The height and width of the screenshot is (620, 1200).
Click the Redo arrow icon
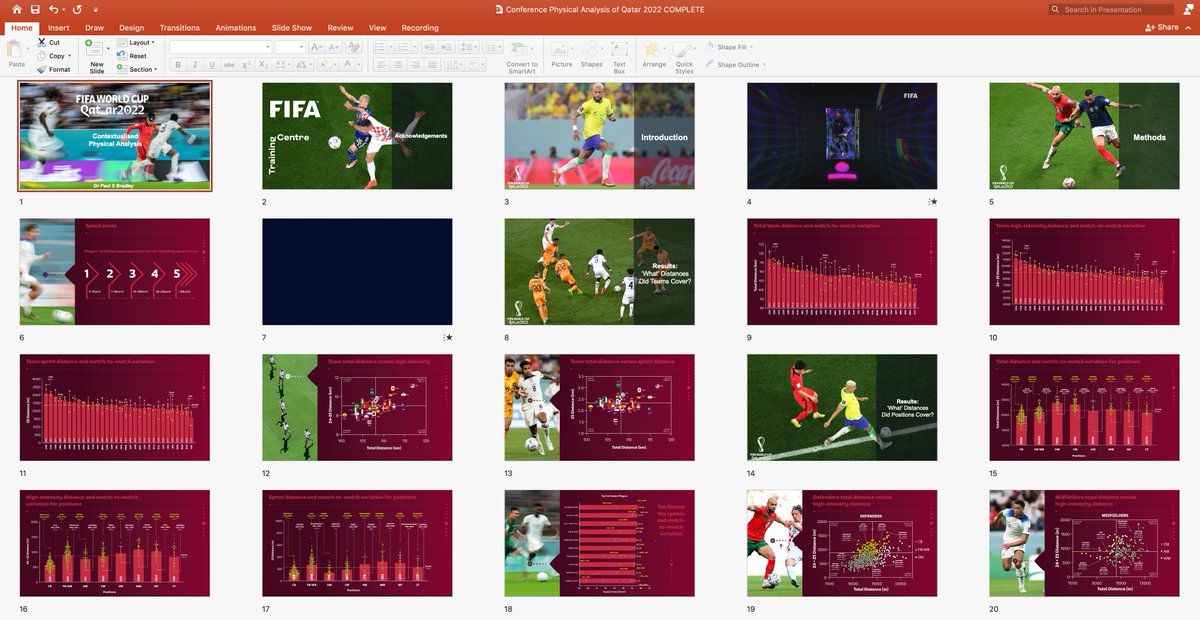click(x=77, y=9)
